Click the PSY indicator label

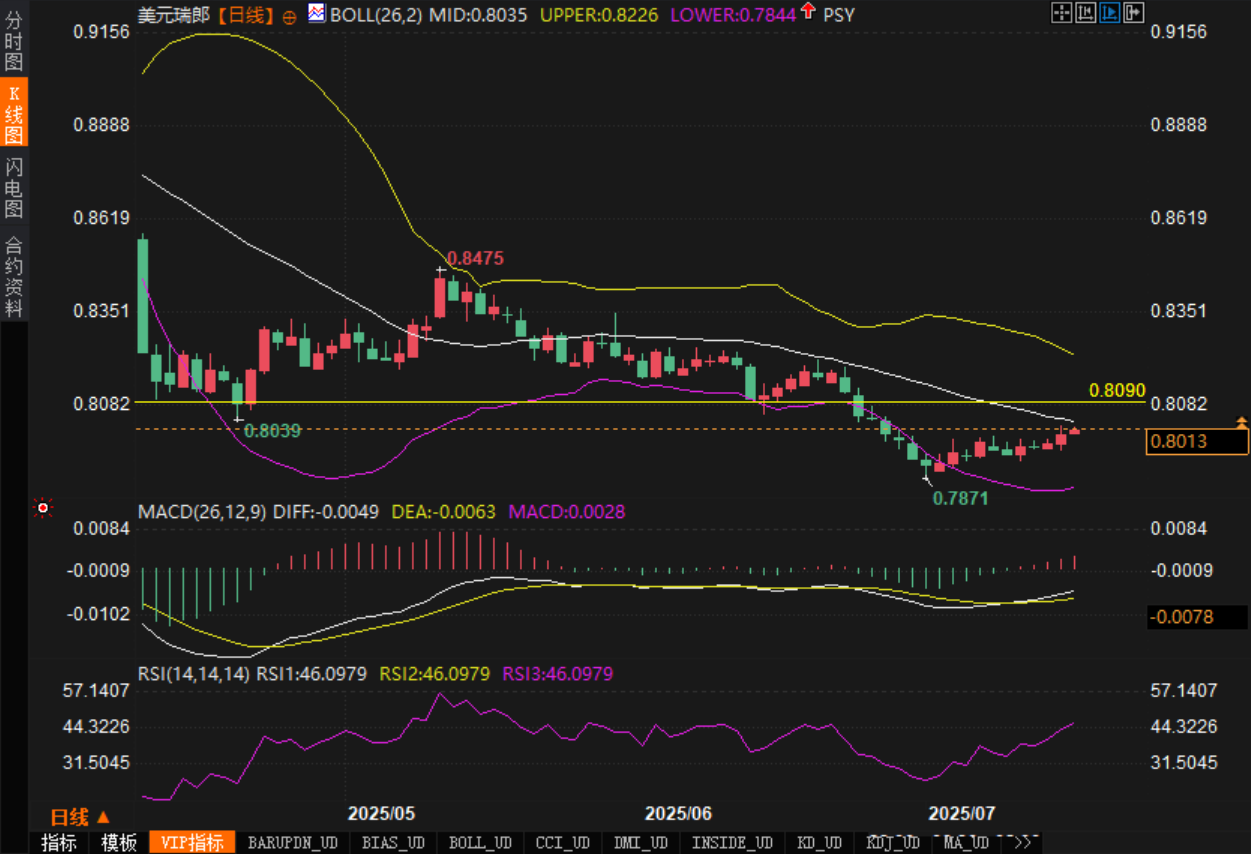(840, 15)
